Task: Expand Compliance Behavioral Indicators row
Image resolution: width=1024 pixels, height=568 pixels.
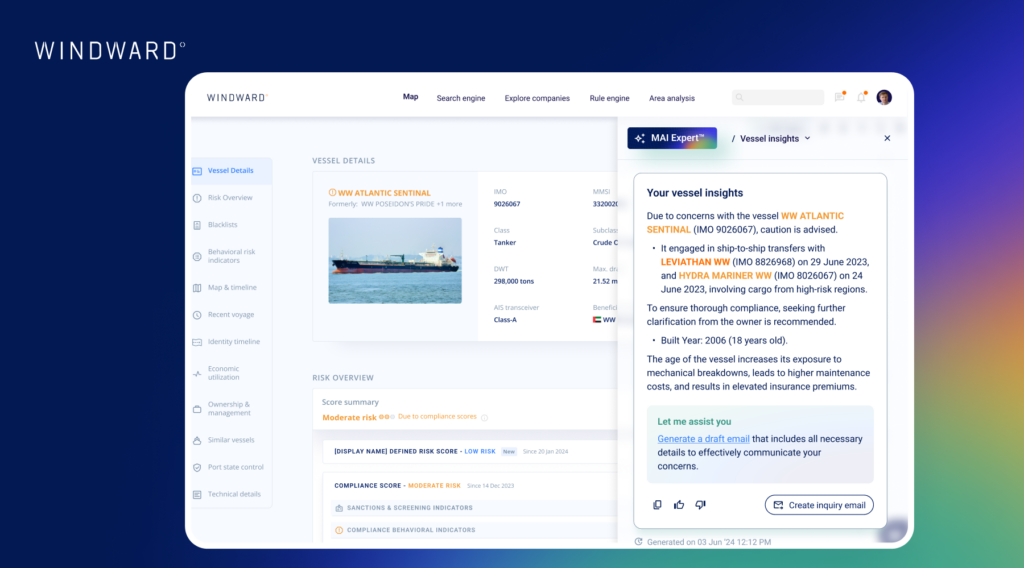Action: pyautogui.click(x=474, y=530)
